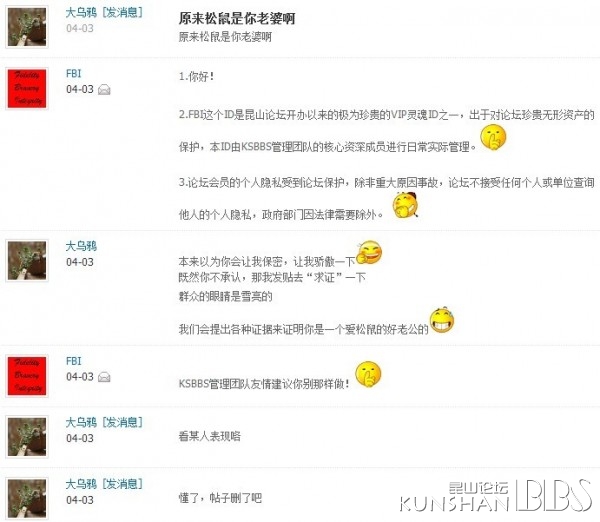Click the shushing emoji after the KSBBS管理 paragraph
Viewport: 600px width, 522px height.
pos(493,137)
